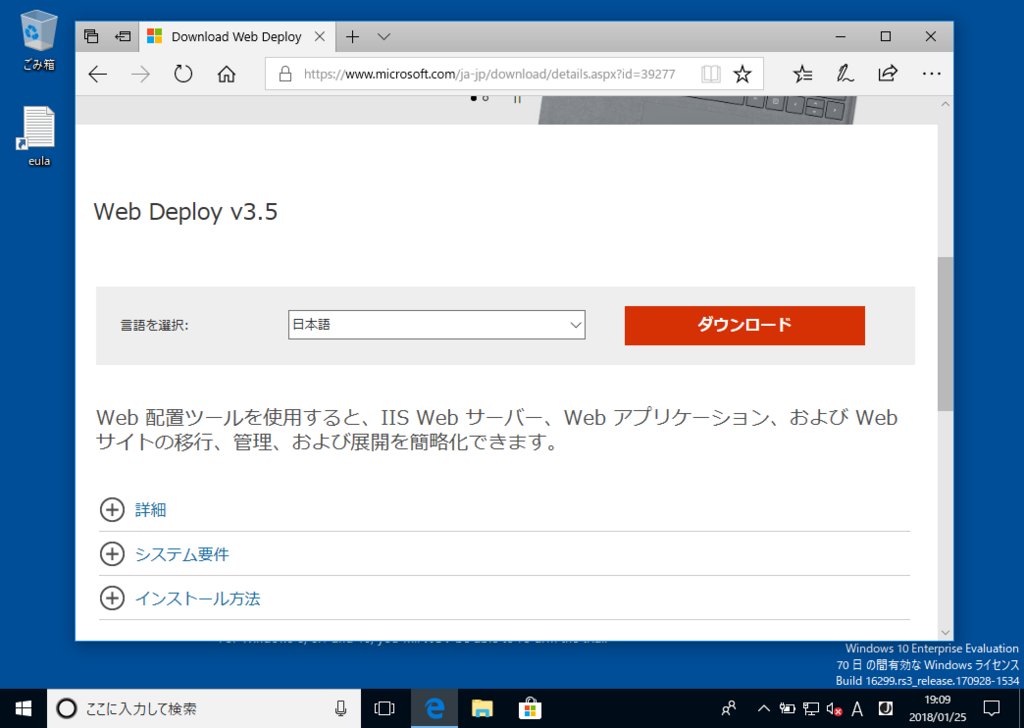Open Task View on taskbar
The height and width of the screenshot is (728, 1024).
tap(385, 708)
